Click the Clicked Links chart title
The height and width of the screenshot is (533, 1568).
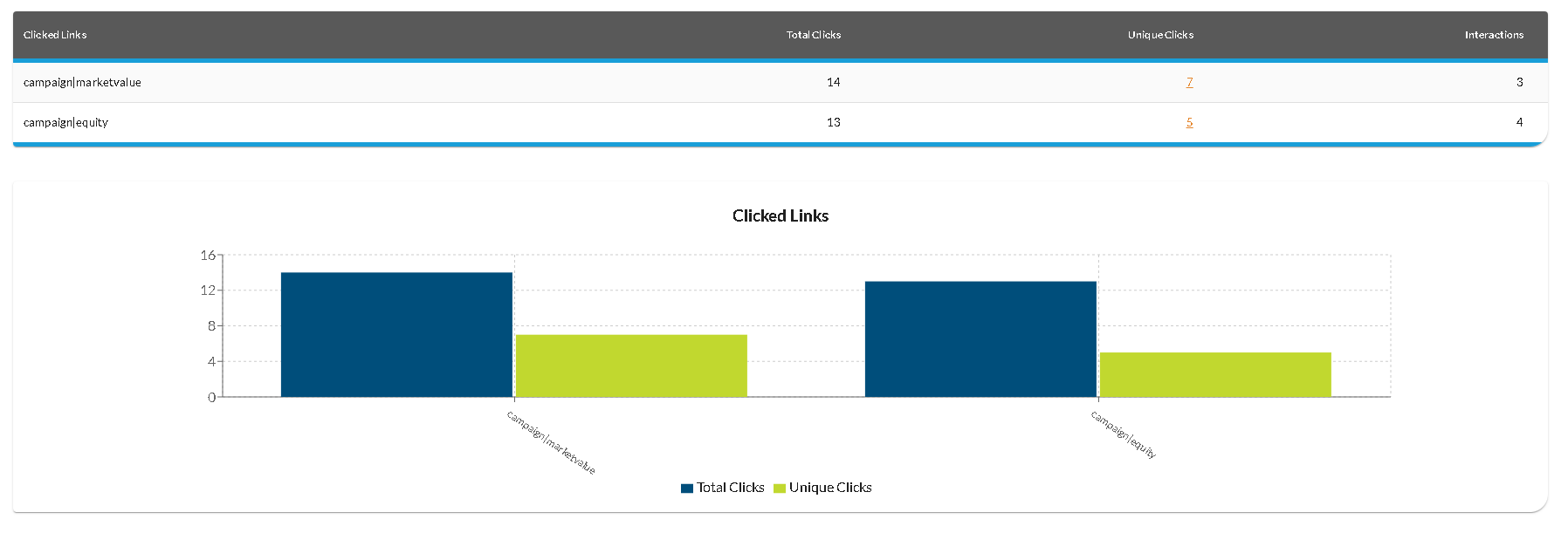point(780,215)
